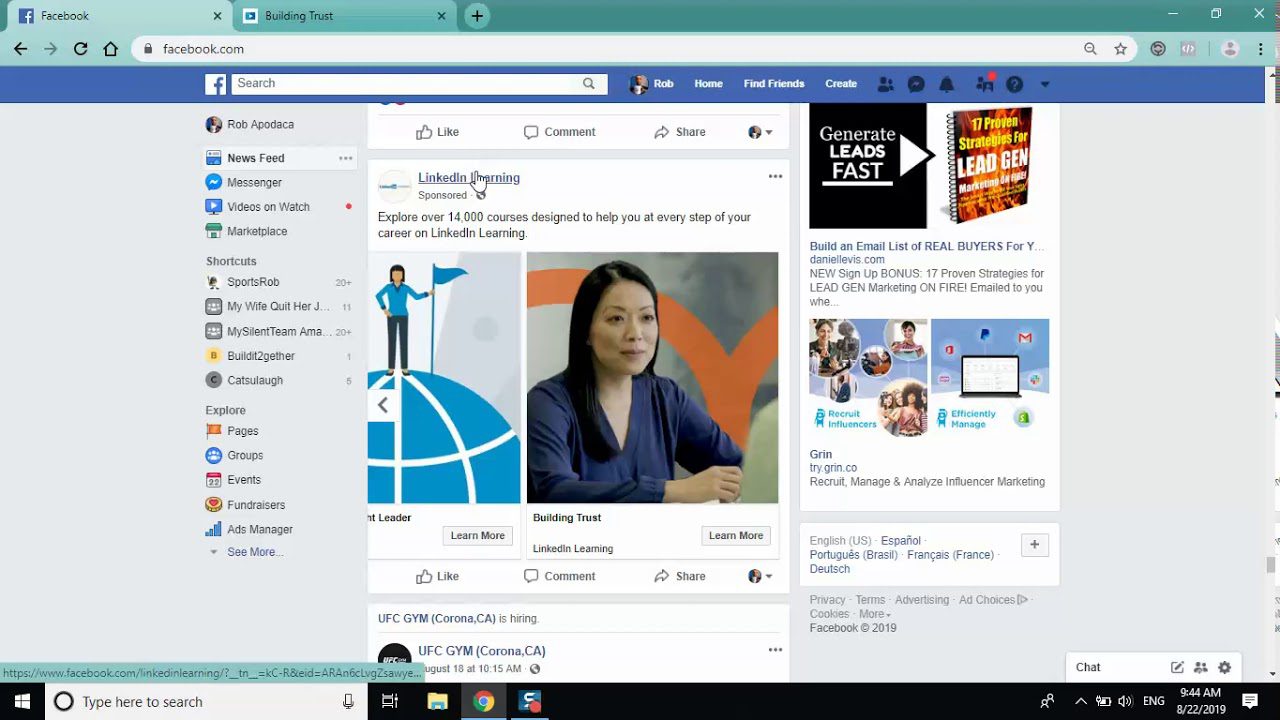
Task: Open the Friend Requests icon
Action: (x=885, y=84)
